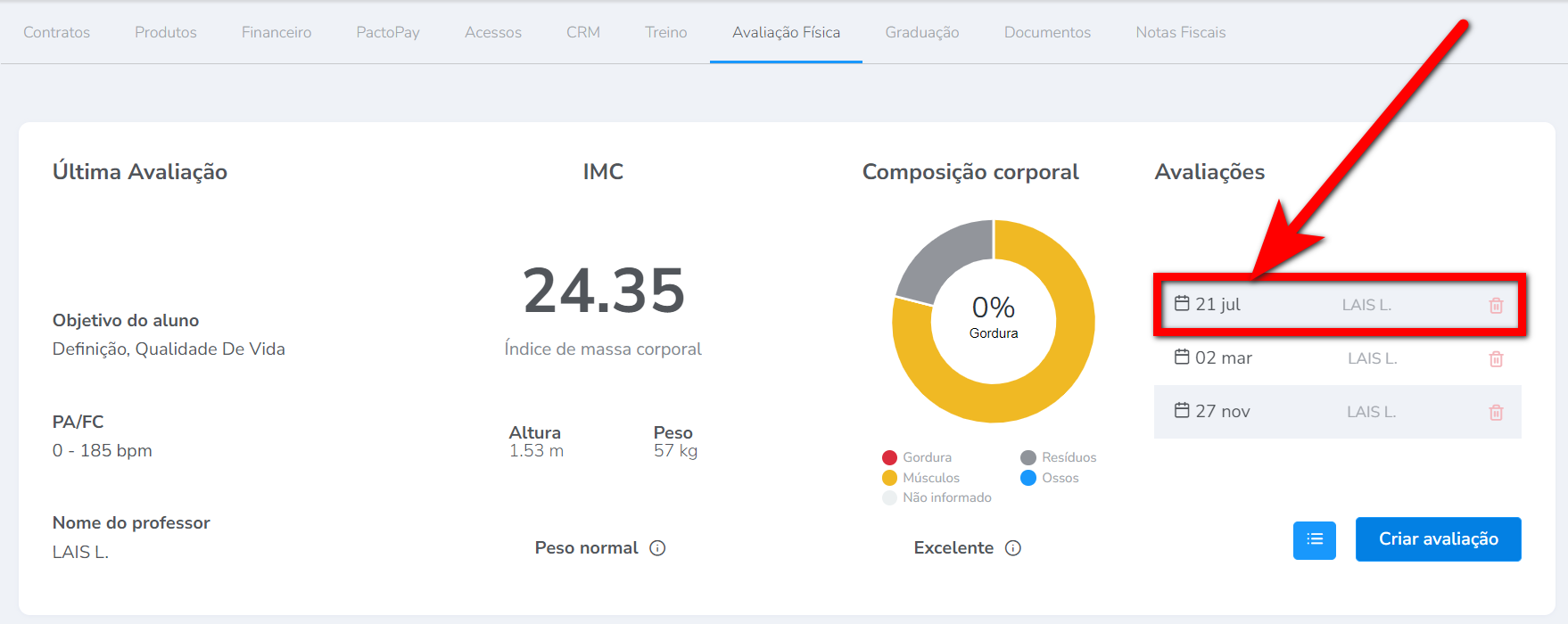Click calendar icon of 27 nov

coord(1182,411)
